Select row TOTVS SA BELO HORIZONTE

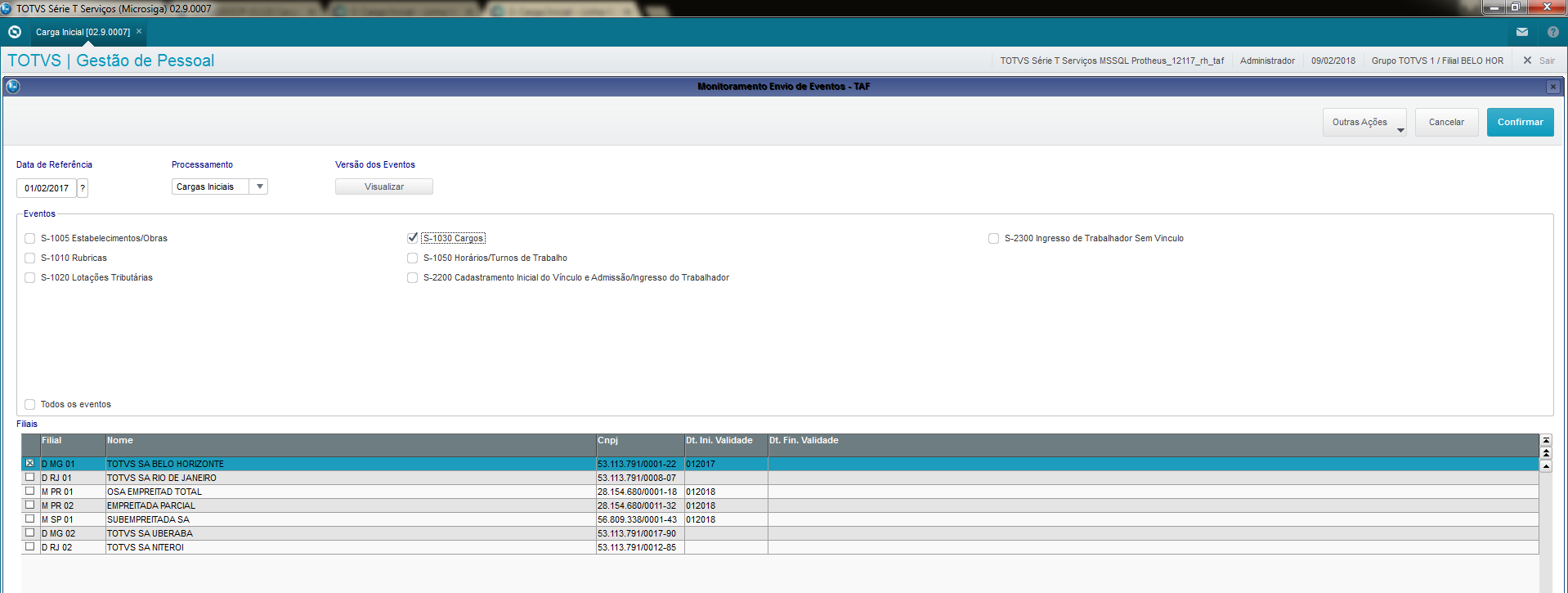780,464
